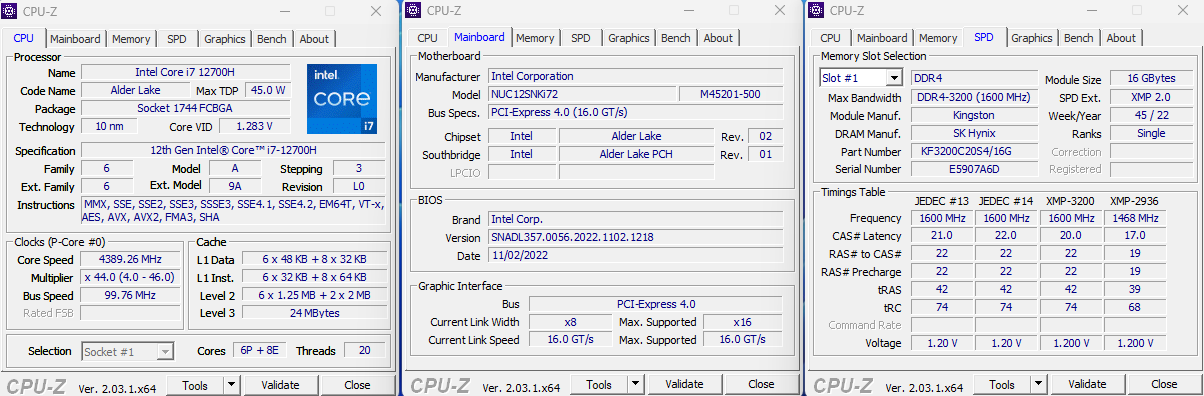Click the CPU-Z app icon in the Mainboard window title bar
Viewport: 1204px width, 396px height.
[x=412, y=11]
